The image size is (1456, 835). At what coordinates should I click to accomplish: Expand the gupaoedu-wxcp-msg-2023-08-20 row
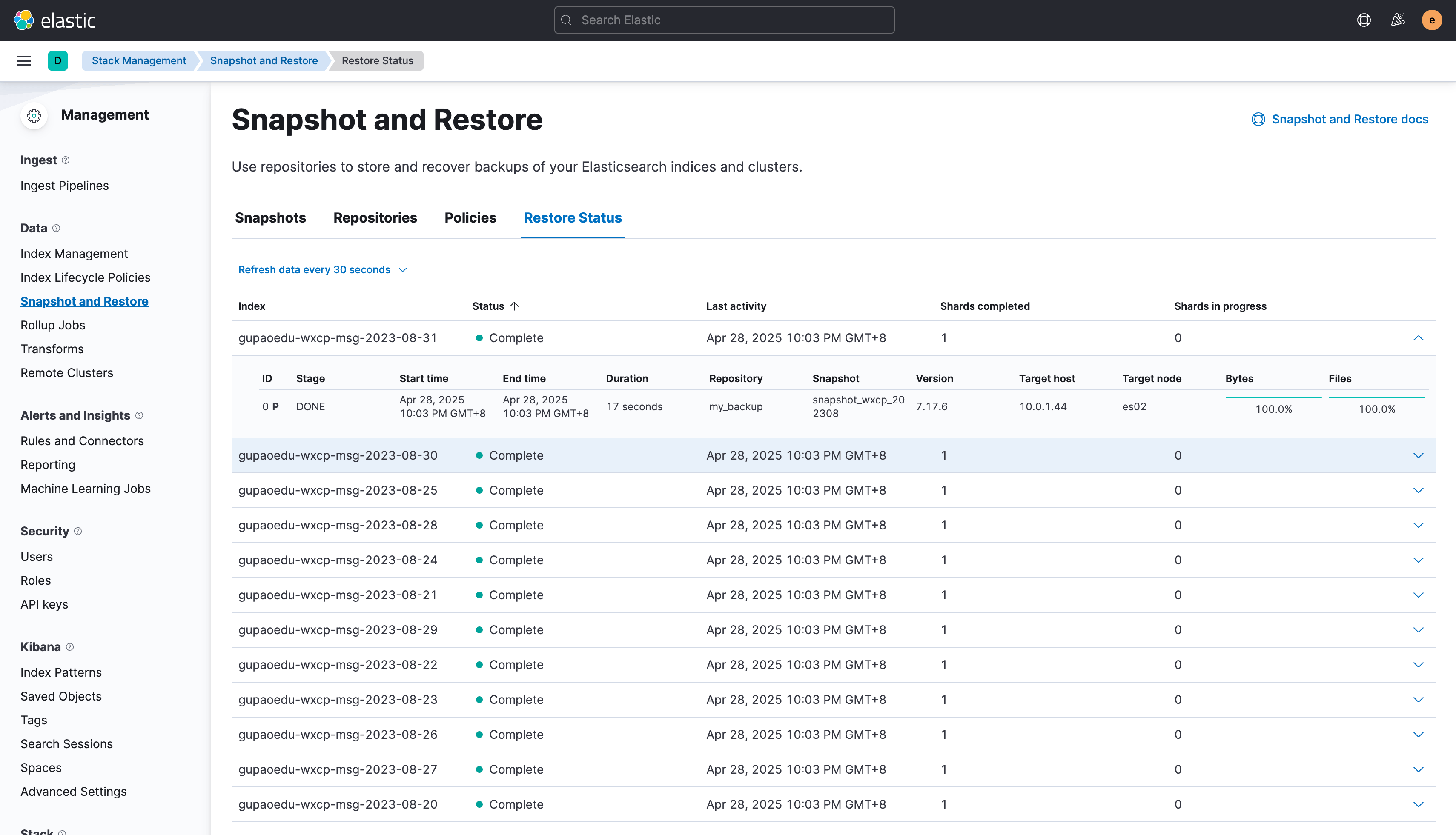tap(1418, 805)
